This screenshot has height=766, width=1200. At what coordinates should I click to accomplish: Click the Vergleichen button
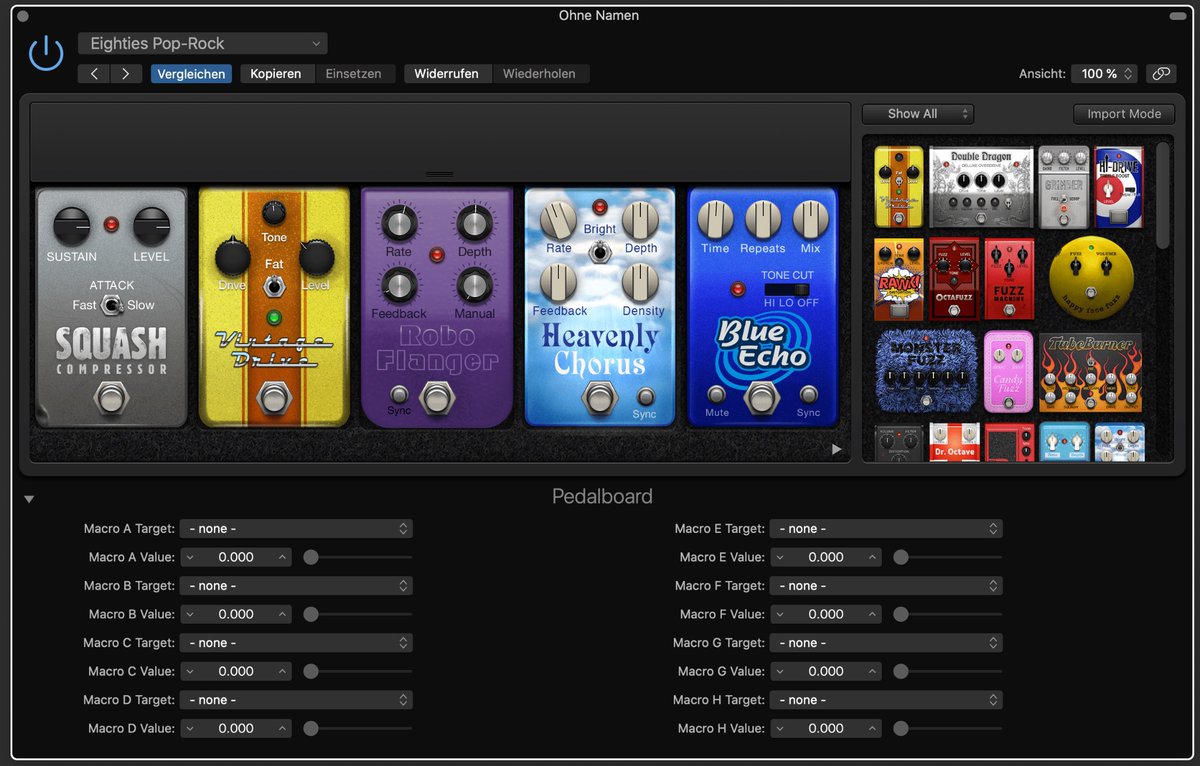192,74
